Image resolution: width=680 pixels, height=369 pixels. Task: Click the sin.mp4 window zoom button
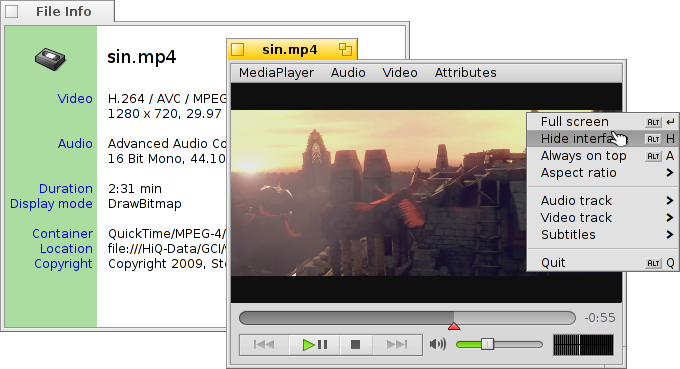[345, 49]
